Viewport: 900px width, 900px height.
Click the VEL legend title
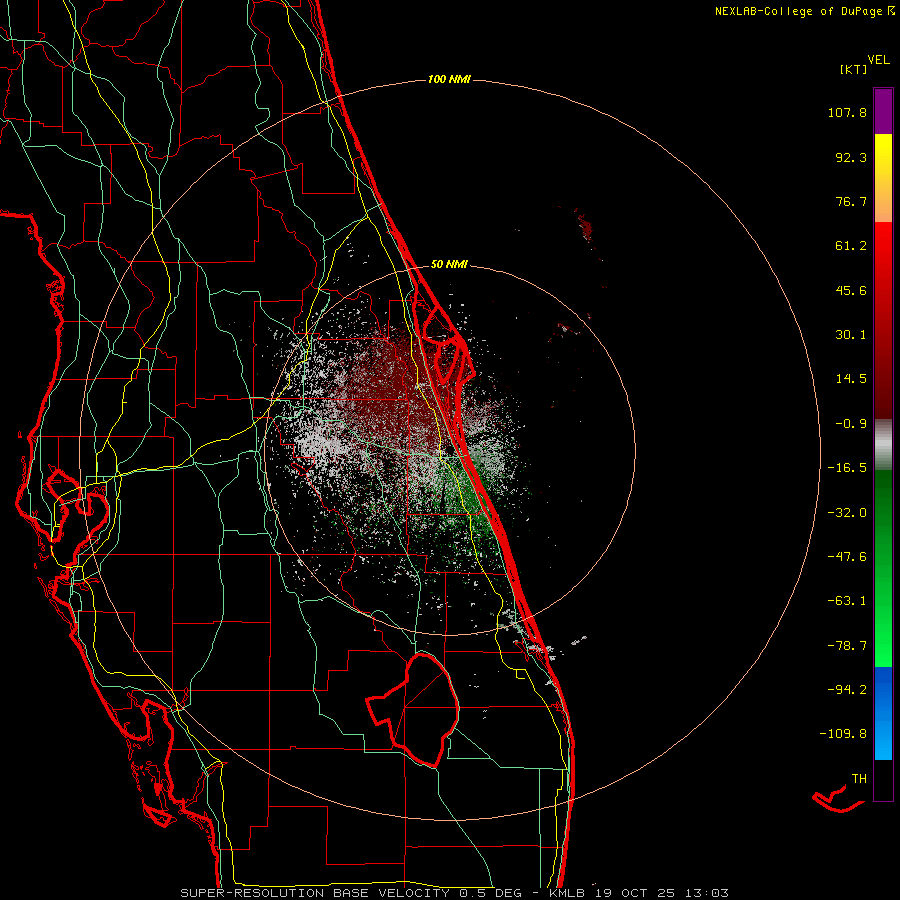point(878,59)
